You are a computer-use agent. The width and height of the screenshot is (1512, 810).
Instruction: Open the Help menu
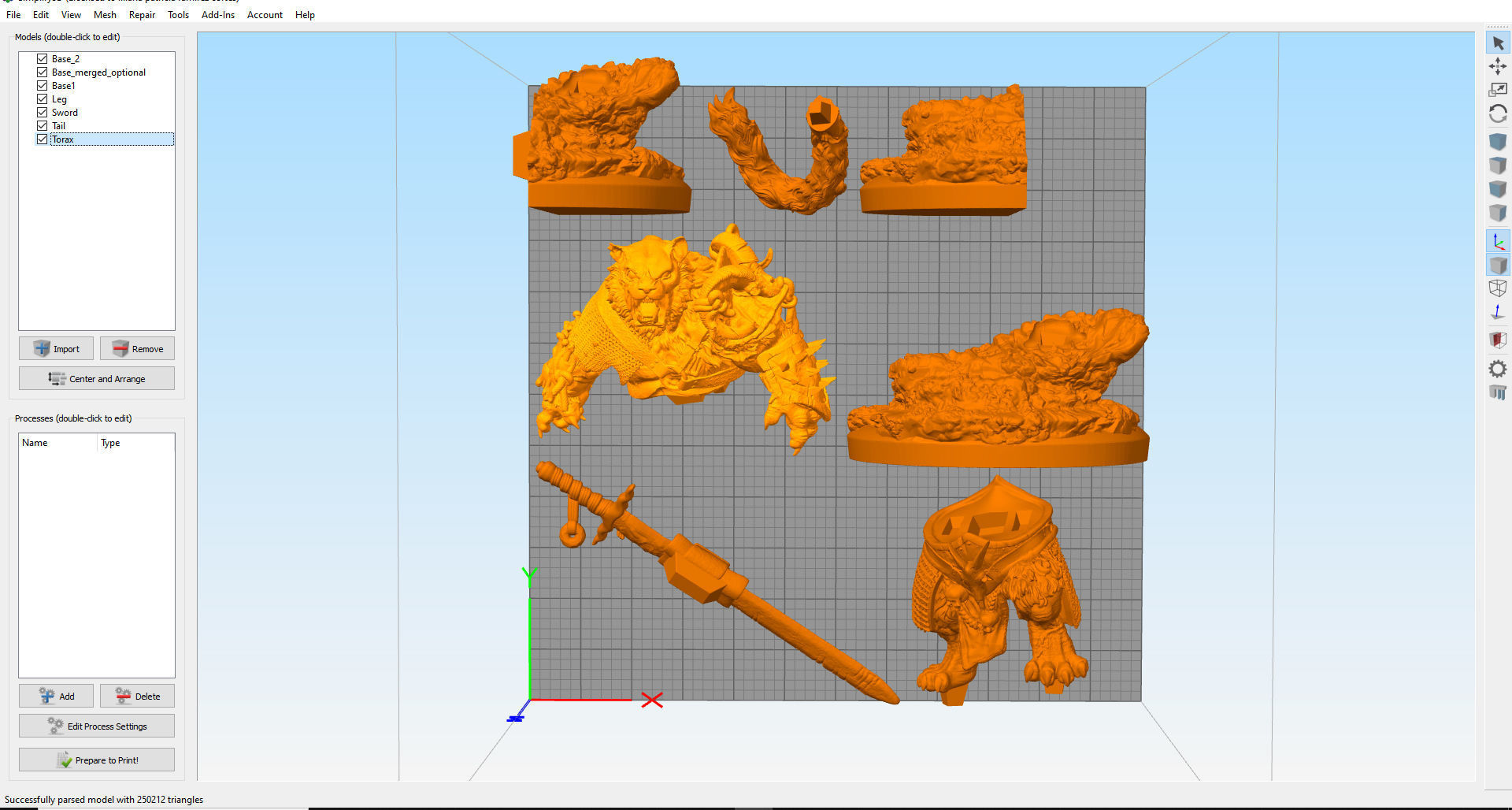click(305, 15)
